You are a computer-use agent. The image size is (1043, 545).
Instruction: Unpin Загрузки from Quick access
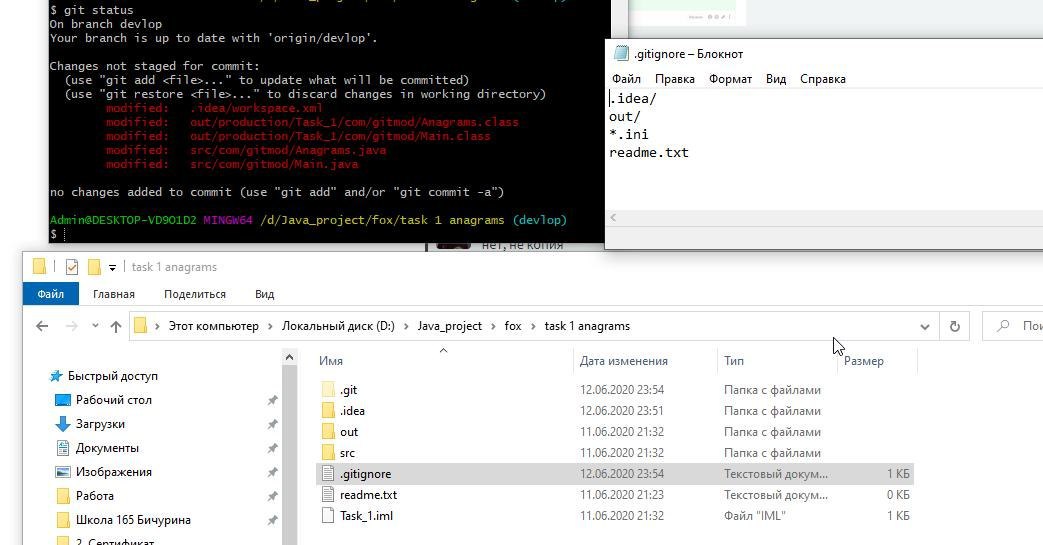point(272,425)
